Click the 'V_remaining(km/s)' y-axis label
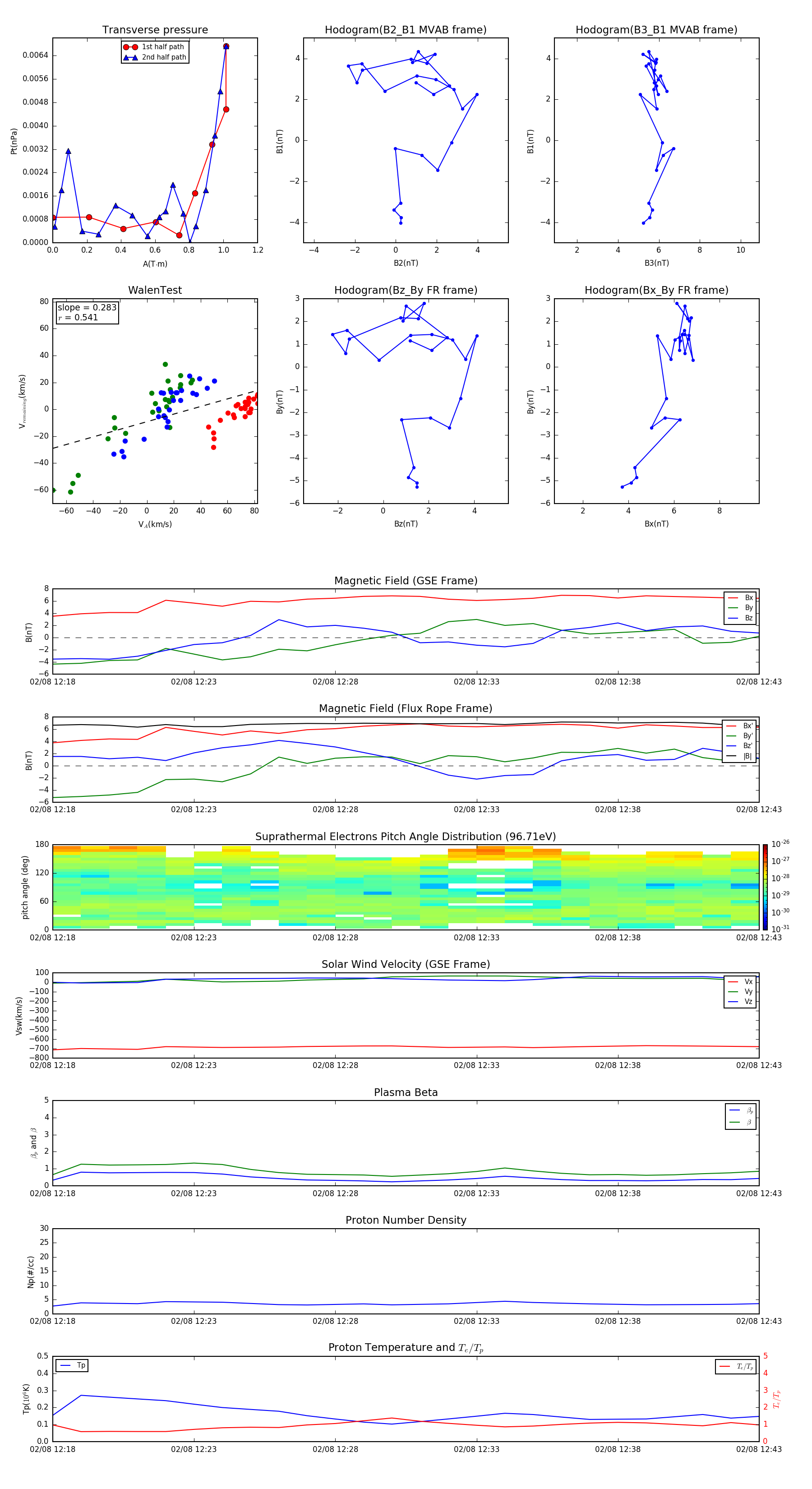The height and width of the screenshot is (1489, 812). pyautogui.click(x=23, y=401)
